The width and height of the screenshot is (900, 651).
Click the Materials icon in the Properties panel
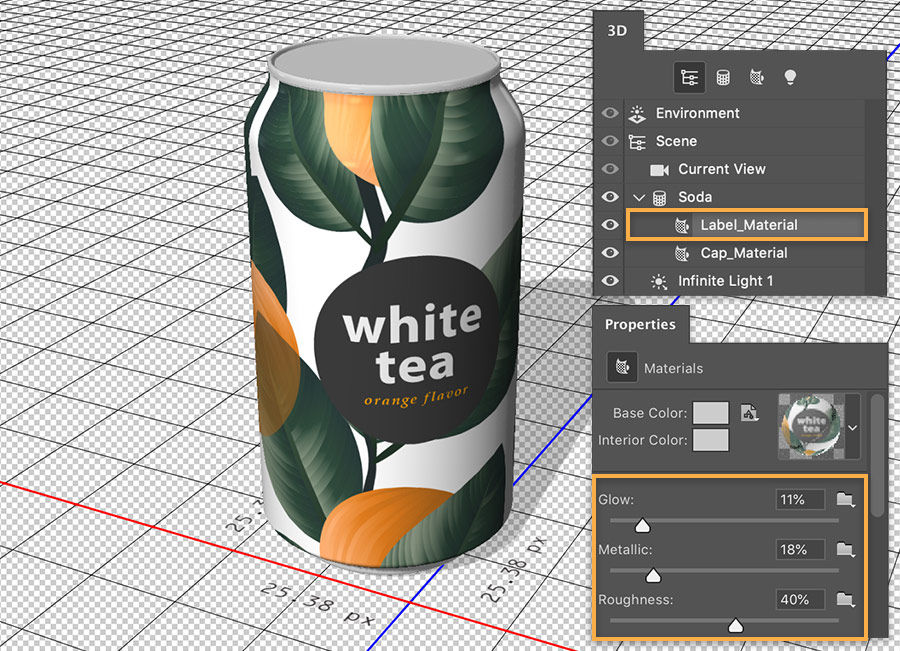[622, 368]
